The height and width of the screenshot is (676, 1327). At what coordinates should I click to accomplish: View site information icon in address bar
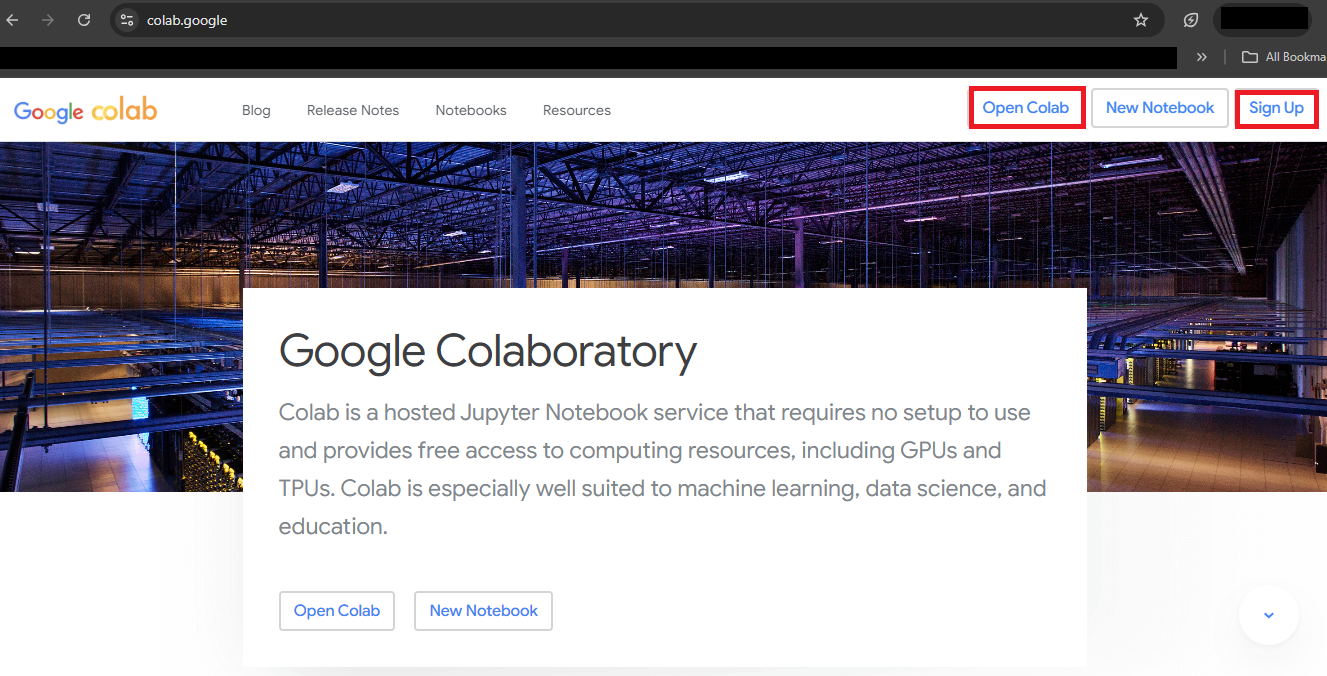pos(126,20)
